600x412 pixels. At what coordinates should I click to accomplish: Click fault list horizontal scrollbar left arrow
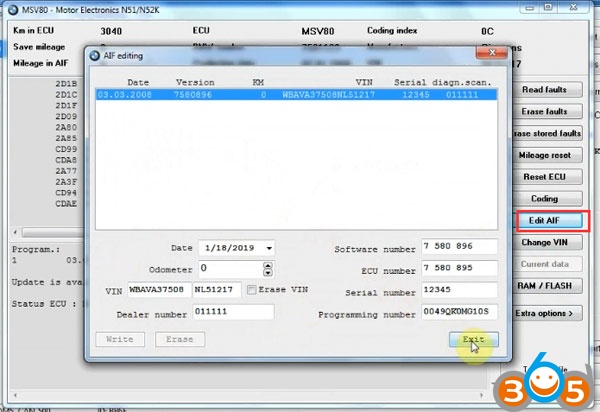15,232
